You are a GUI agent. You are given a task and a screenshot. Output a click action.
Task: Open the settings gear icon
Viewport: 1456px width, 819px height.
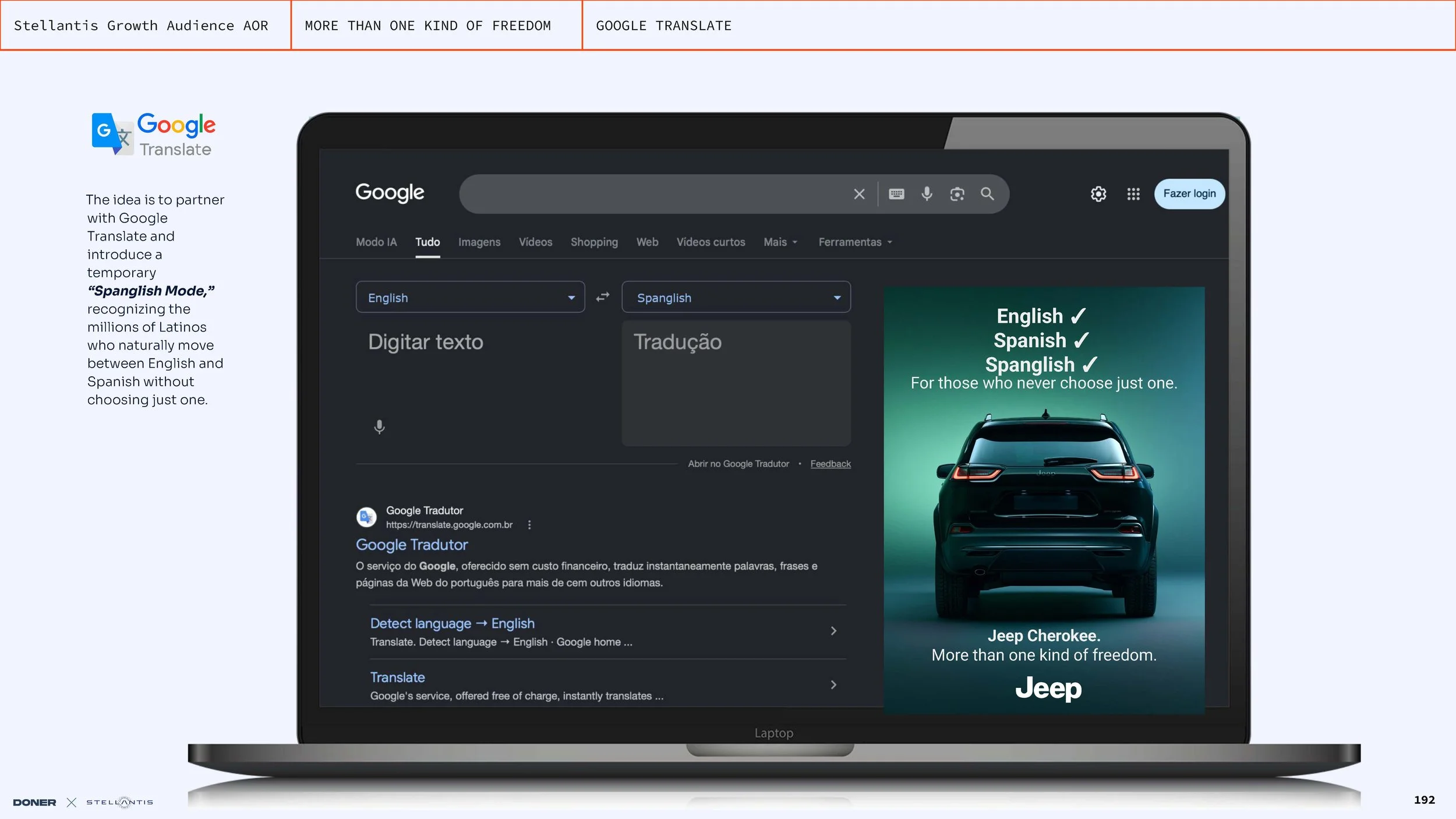point(1098,194)
